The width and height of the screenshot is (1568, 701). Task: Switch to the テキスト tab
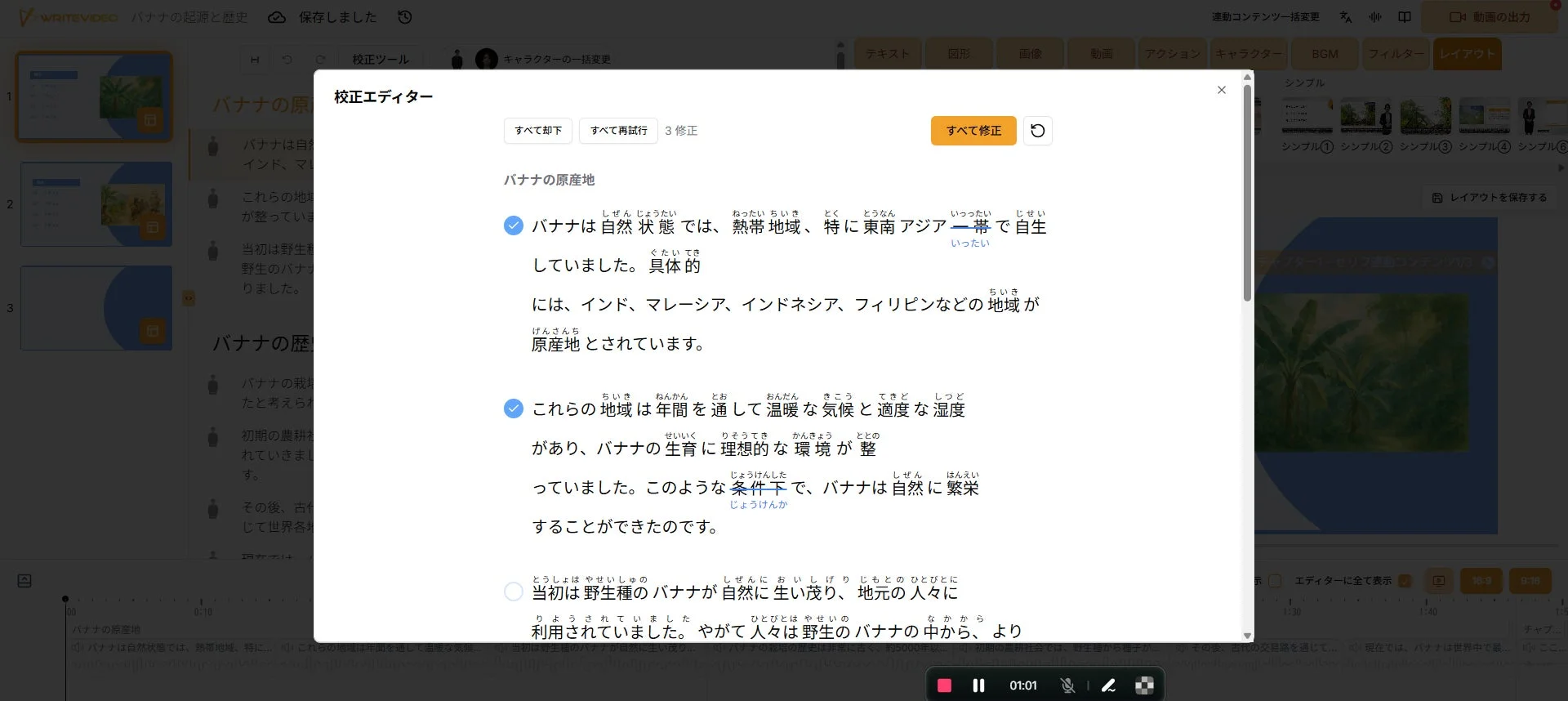click(888, 54)
